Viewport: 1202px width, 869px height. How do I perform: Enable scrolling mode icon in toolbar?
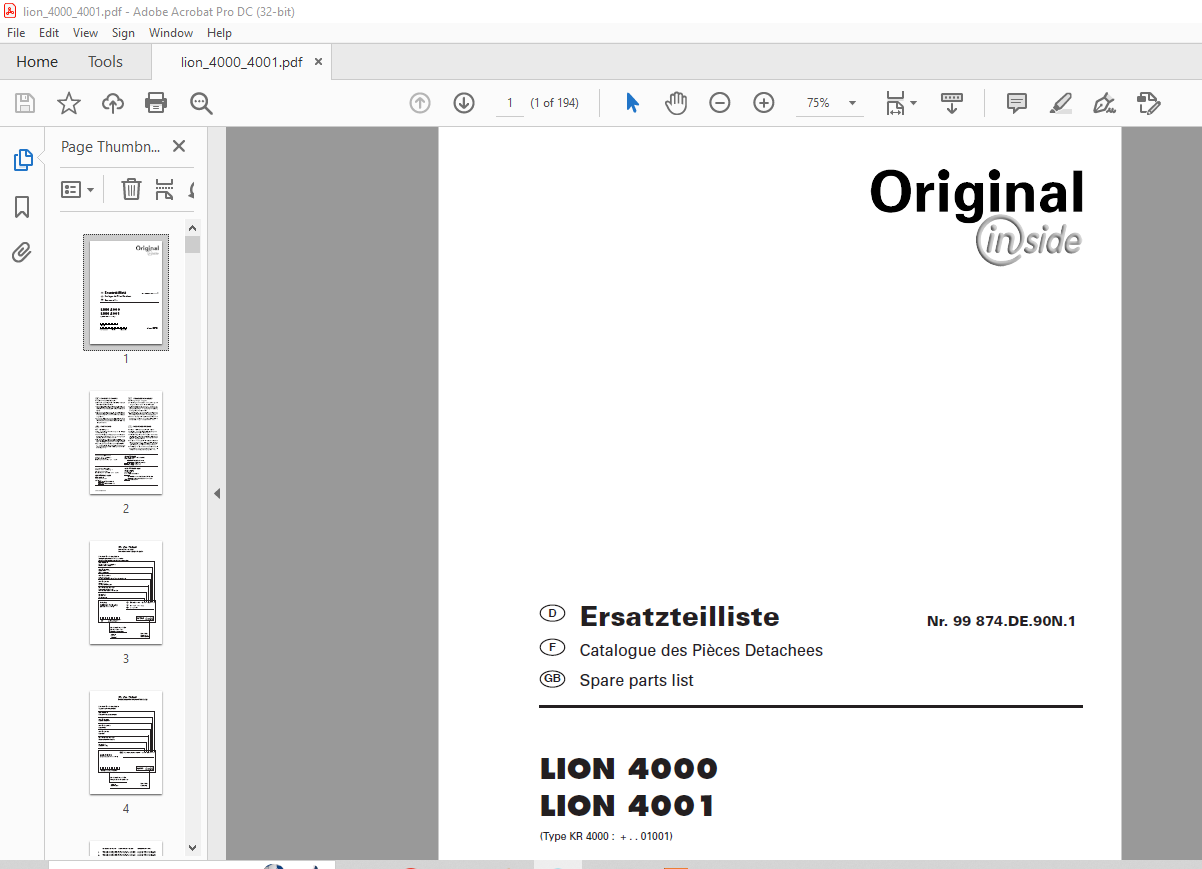point(951,103)
